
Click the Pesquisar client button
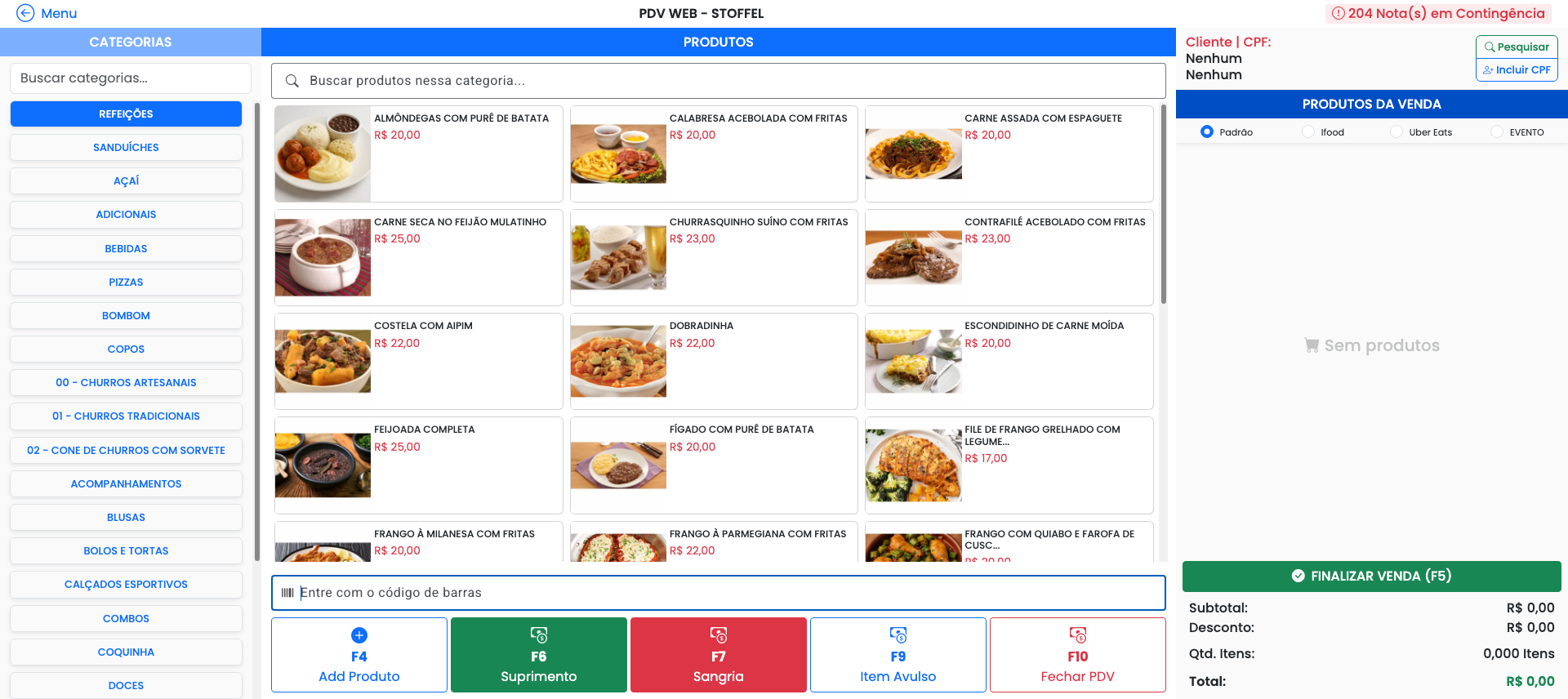1517,47
